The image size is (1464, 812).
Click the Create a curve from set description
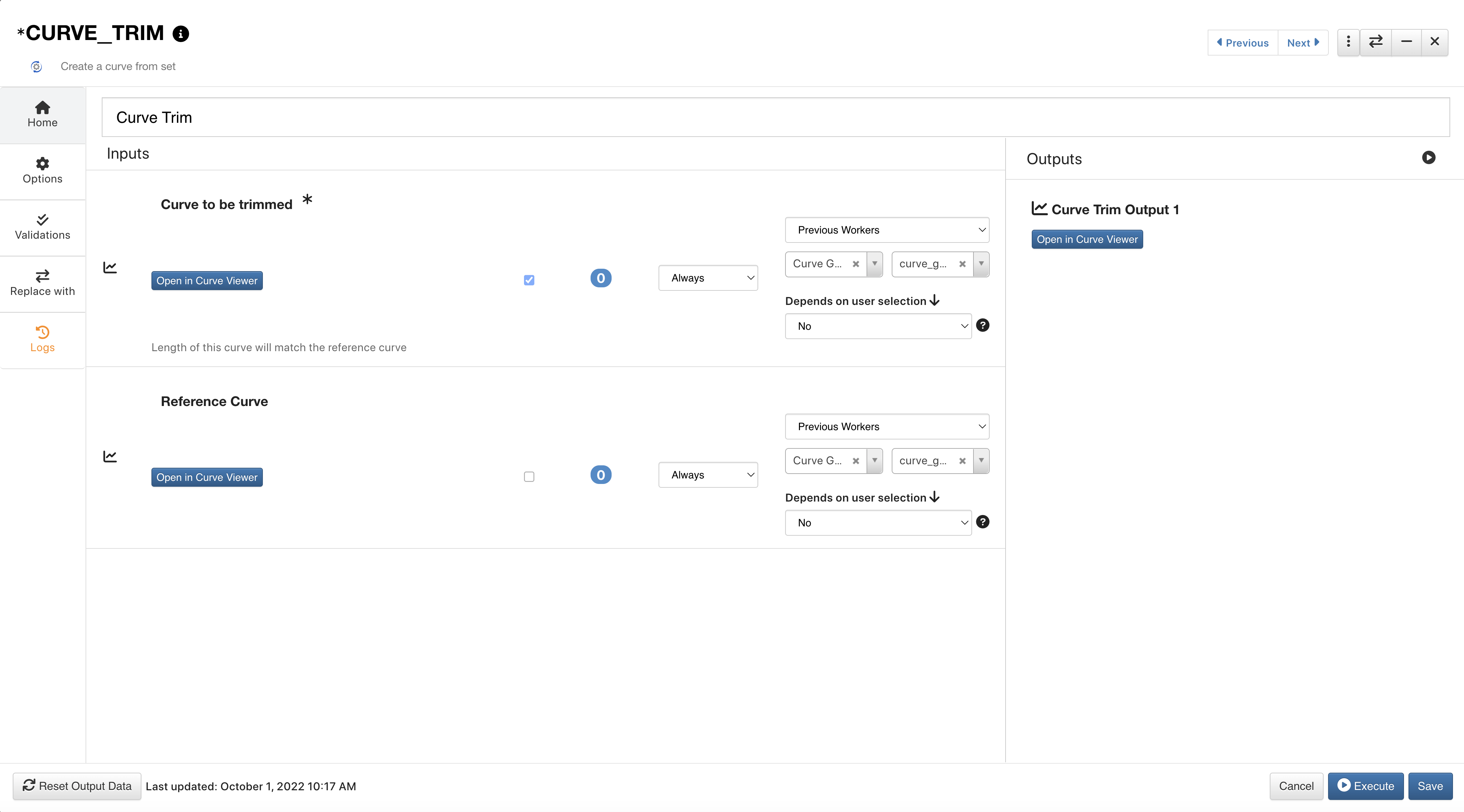click(x=118, y=67)
